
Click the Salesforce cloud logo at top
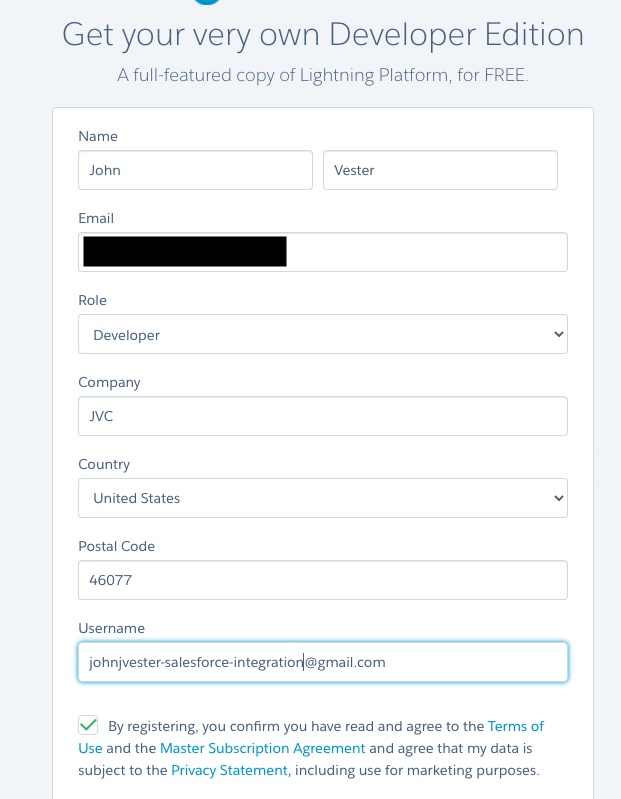click(x=206, y=3)
